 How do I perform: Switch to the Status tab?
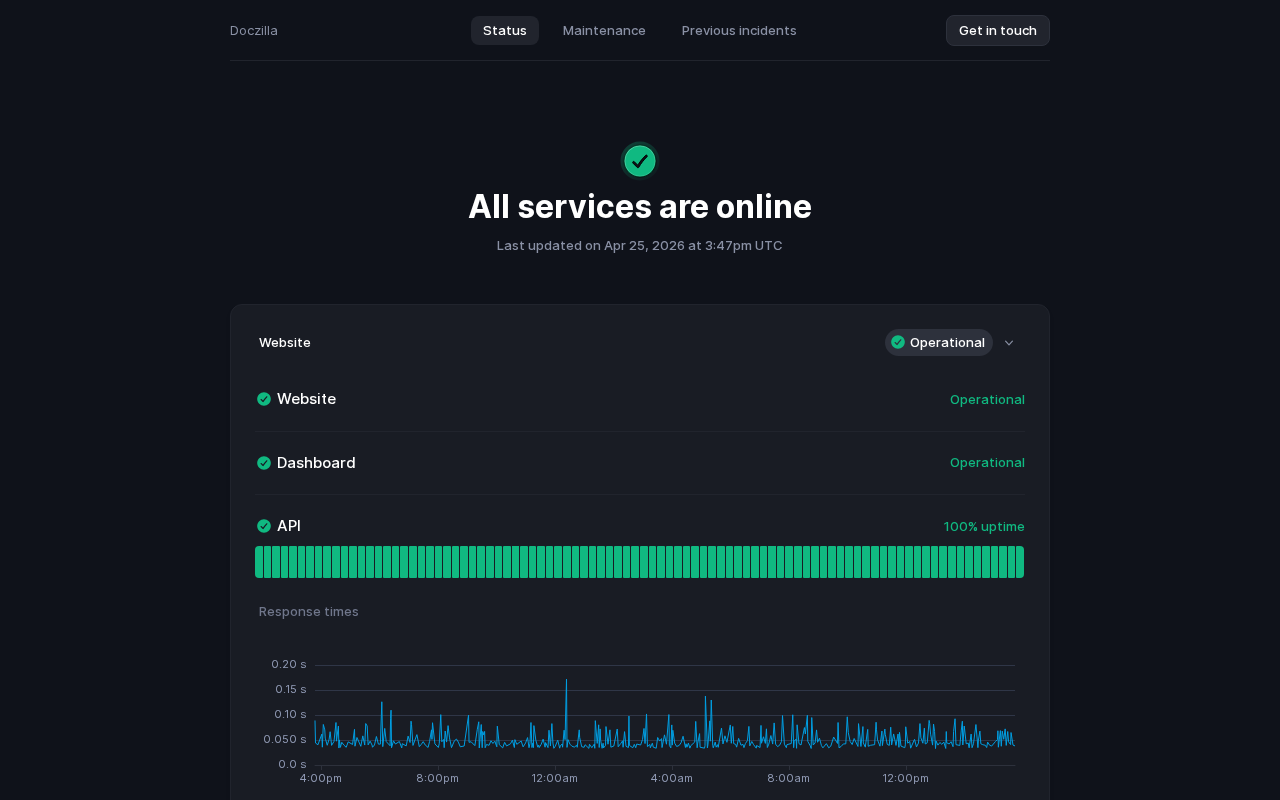(504, 30)
